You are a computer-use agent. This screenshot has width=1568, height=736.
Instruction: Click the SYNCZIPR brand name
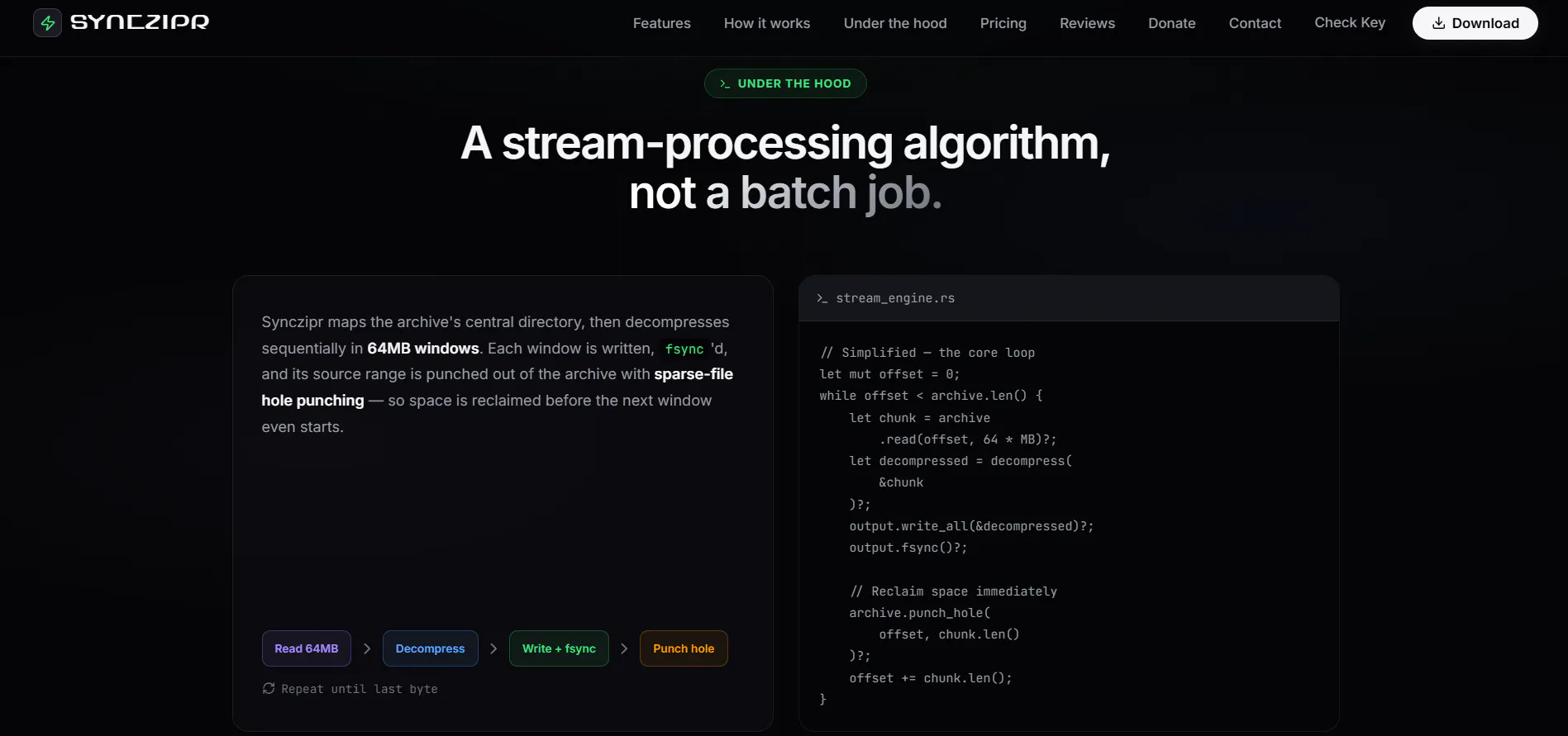tap(140, 22)
